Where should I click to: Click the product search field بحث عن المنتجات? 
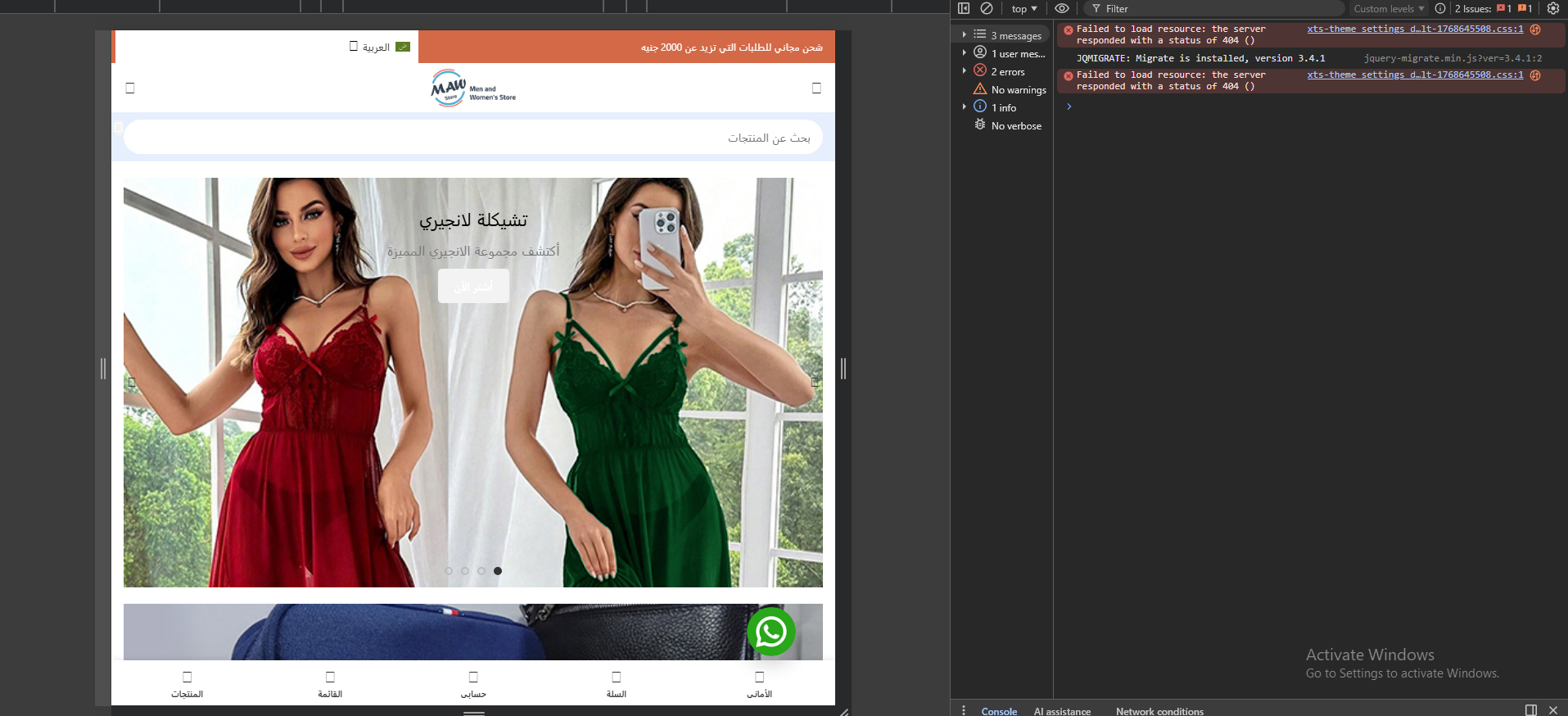(x=473, y=138)
